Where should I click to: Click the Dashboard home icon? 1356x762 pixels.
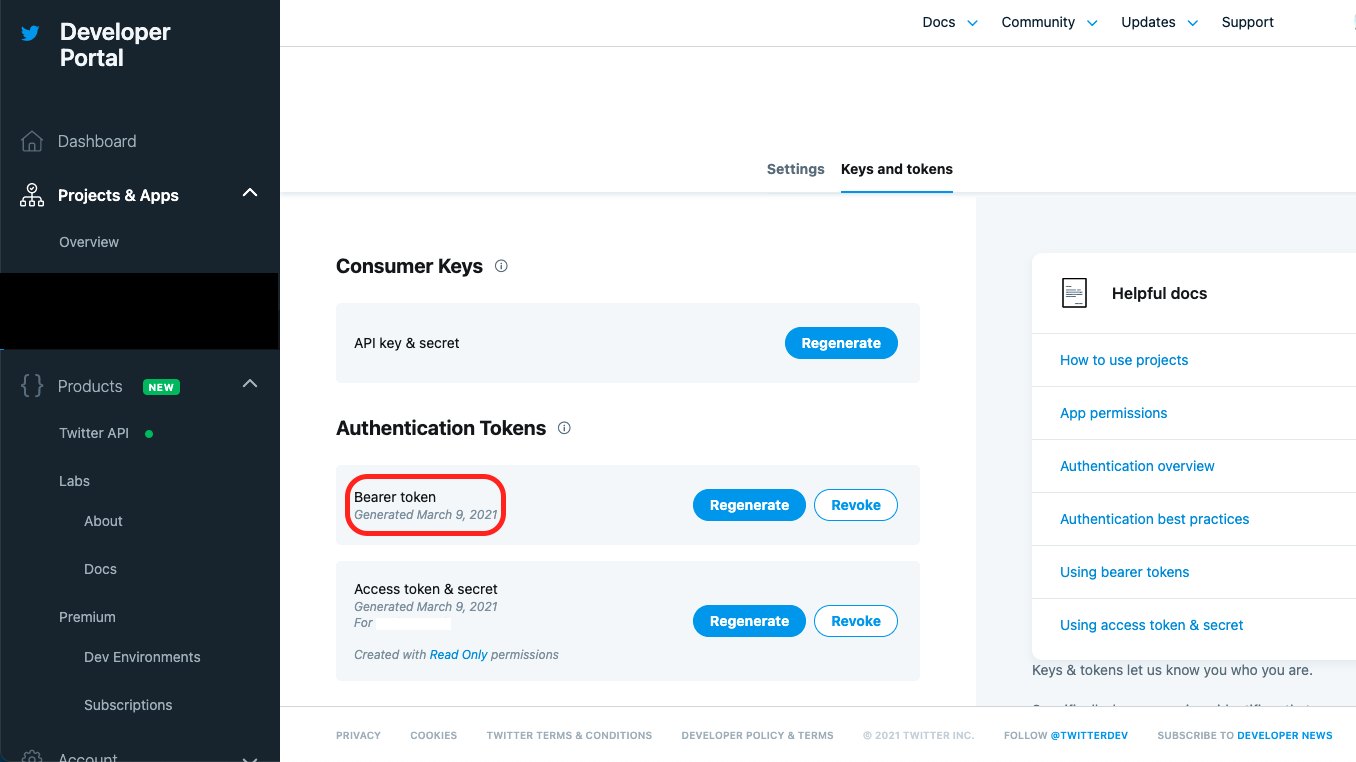pyautogui.click(x=32, y=141)
